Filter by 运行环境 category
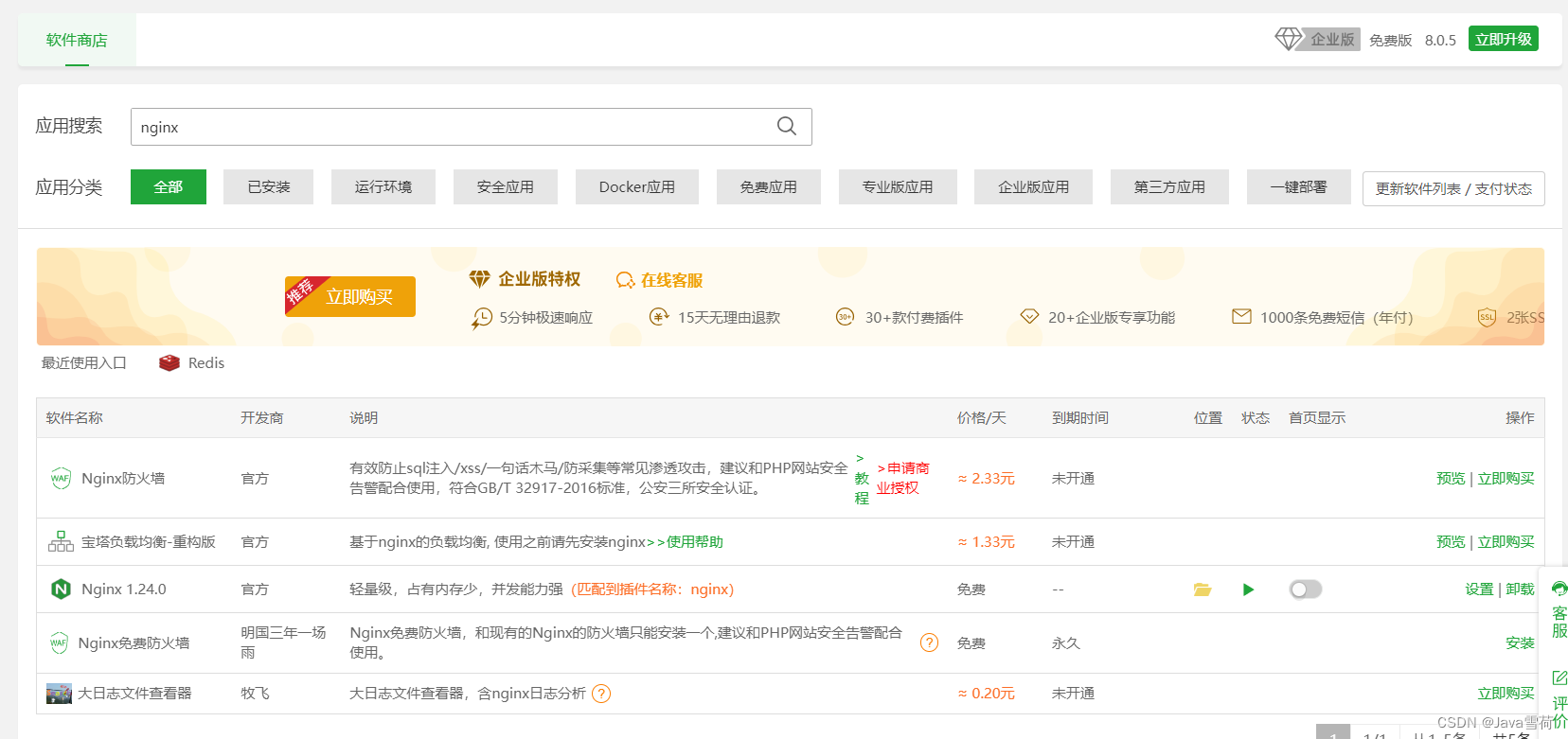Image resolution: width=1568 pixels, height=739 pixels. [x=383, y=186]
